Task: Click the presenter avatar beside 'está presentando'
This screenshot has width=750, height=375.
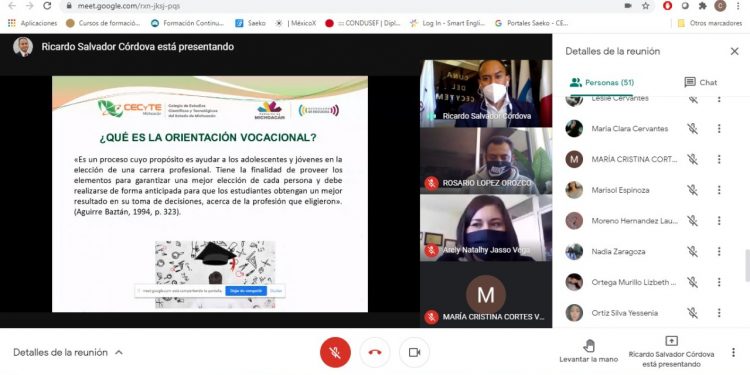Action: (x=22, y=47)
